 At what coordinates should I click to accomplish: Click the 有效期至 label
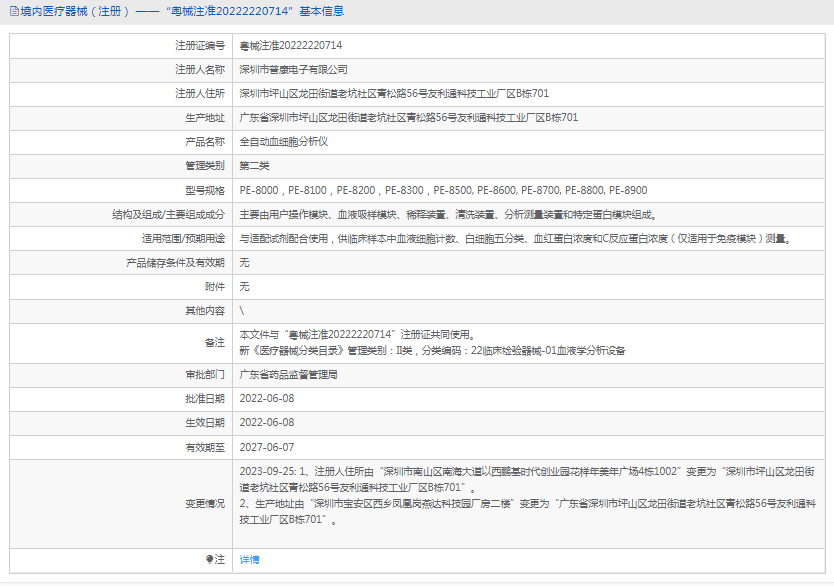coord(205,448)
